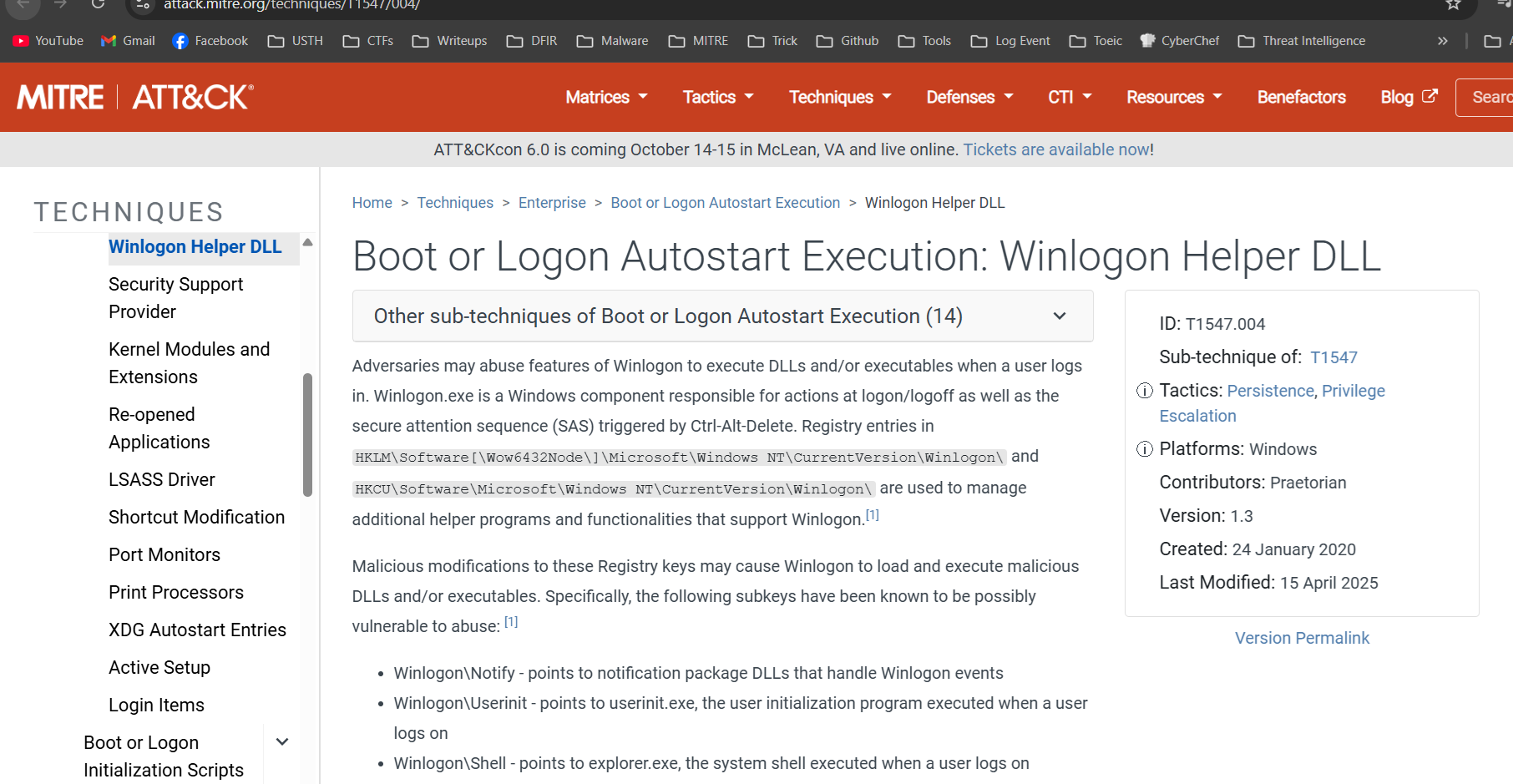Viewport: 1513px width, 784px height.
Task: Show more bookmarks with the chevron button
Action: pos(1442,41)
